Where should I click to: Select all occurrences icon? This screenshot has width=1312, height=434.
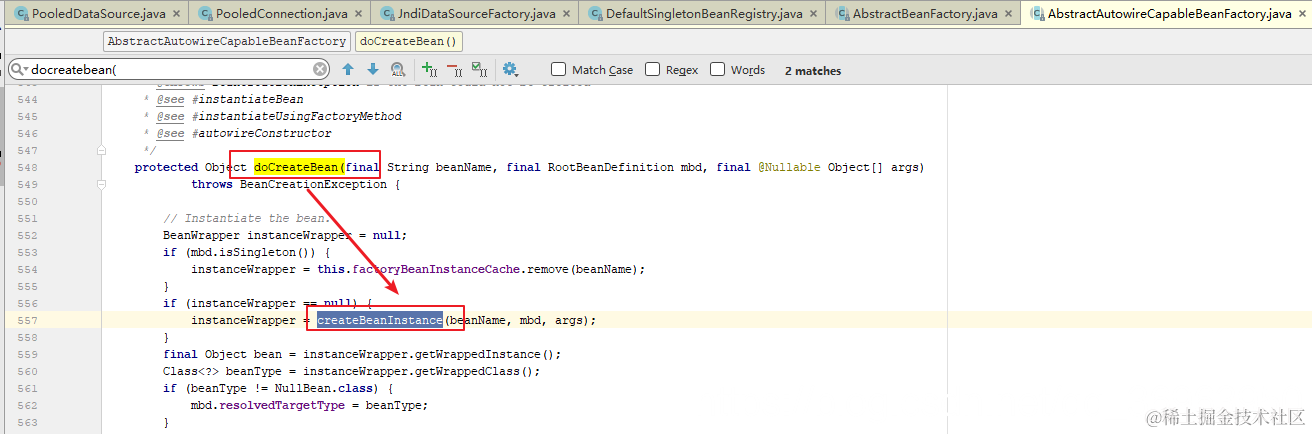click(x=479, y=69)
